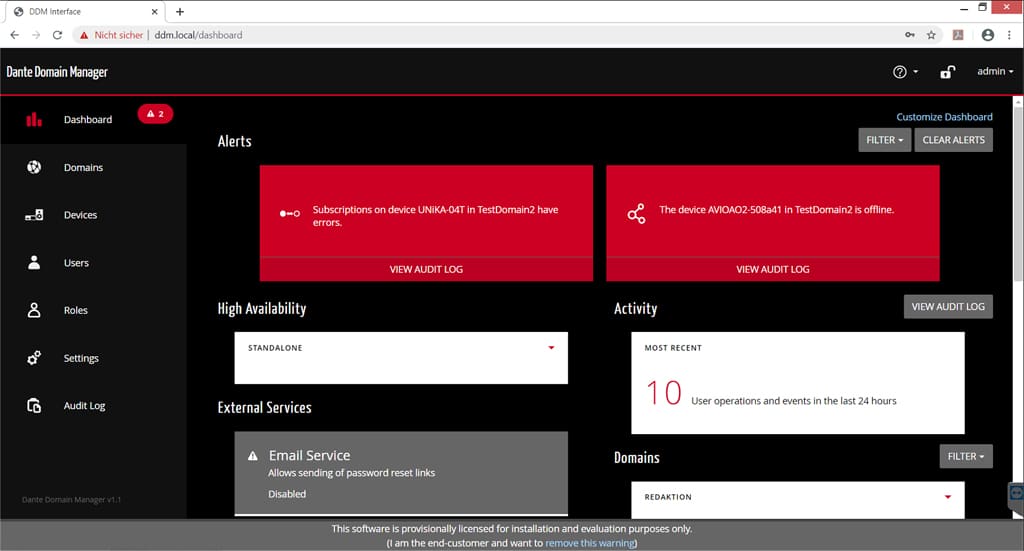
Task: Go to Dashboard in the sidebar
Action: click(x=93, y=119)
